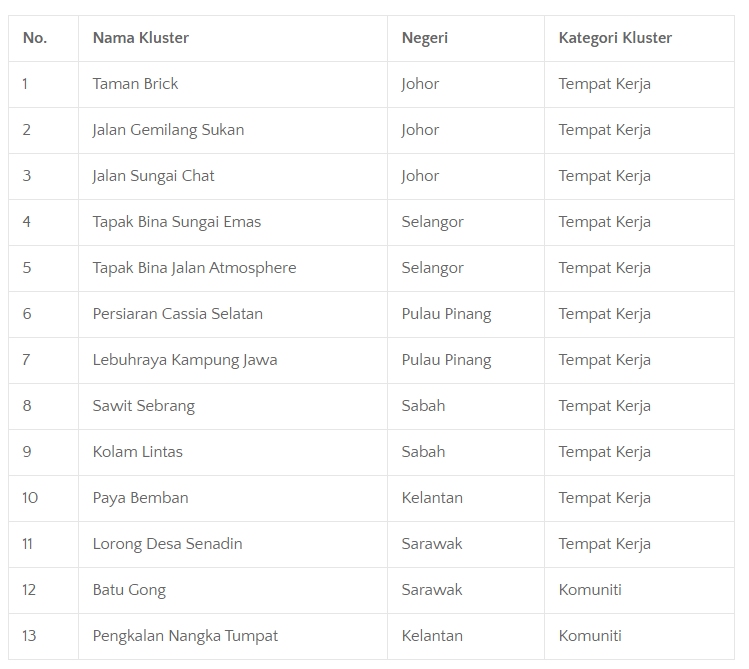Select the Kolam Lintas entry
The image size is (749, 669).
point(137,452)
